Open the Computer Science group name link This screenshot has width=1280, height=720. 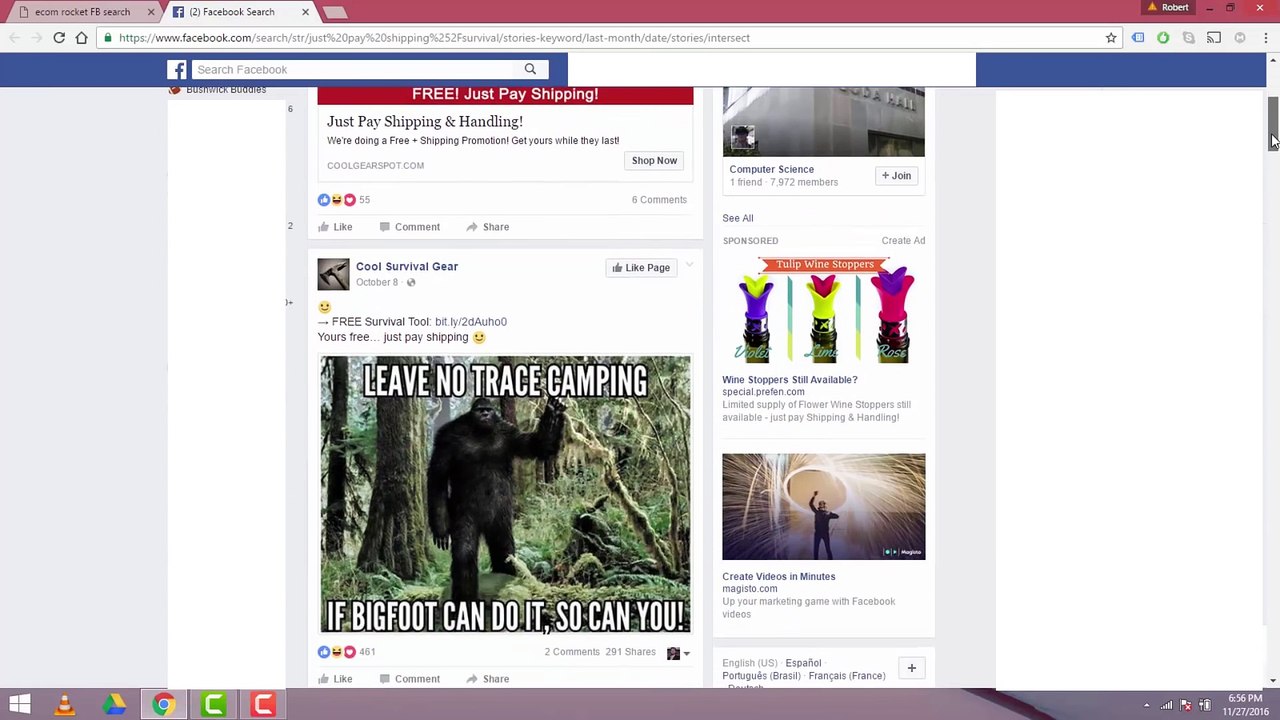coord(772,170)
